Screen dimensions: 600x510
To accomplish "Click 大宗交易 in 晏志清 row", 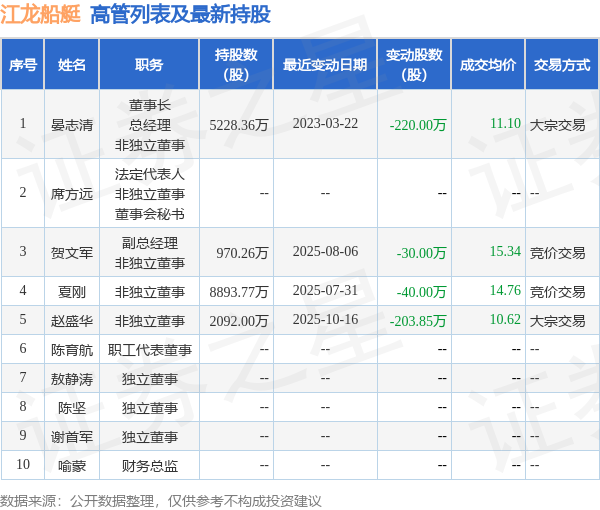I will tap(558, 125).
